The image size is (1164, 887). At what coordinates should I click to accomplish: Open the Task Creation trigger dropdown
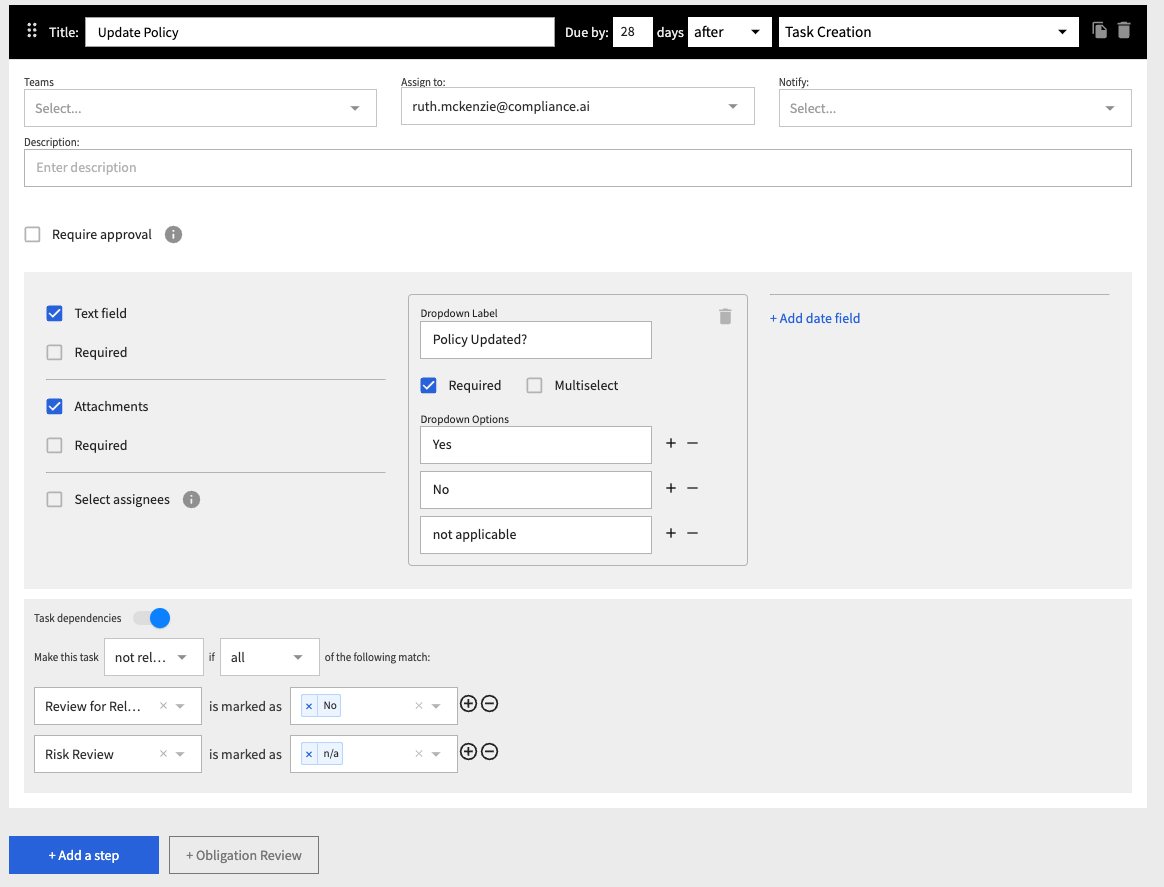928,31
